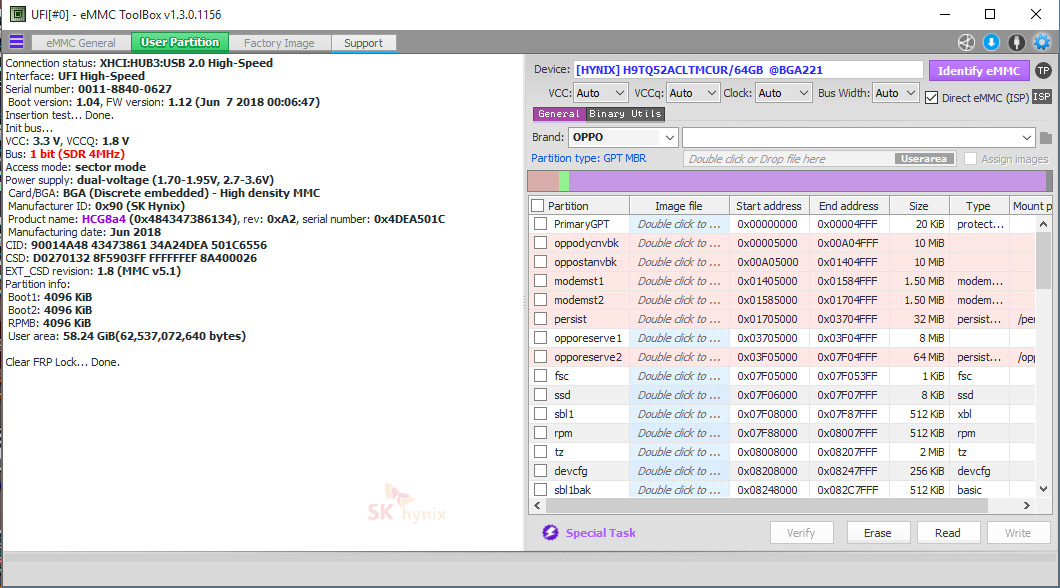The width and height of the screenshot is (1060, 588).
Task: Check the sbl1 partition checkbox
Action: tap(540, 414)
